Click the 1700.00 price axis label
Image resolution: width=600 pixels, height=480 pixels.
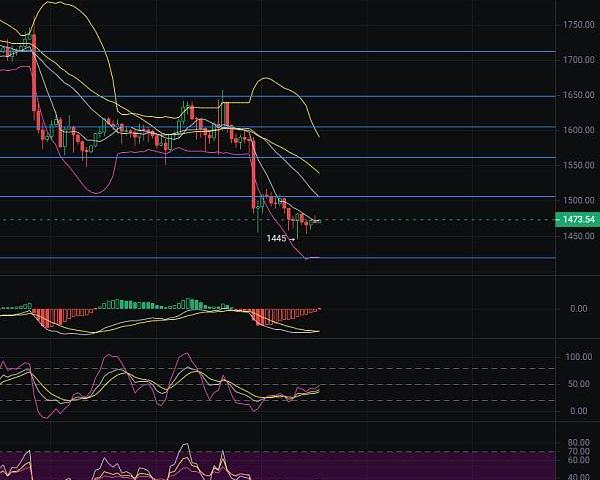(x=578, y=60)
